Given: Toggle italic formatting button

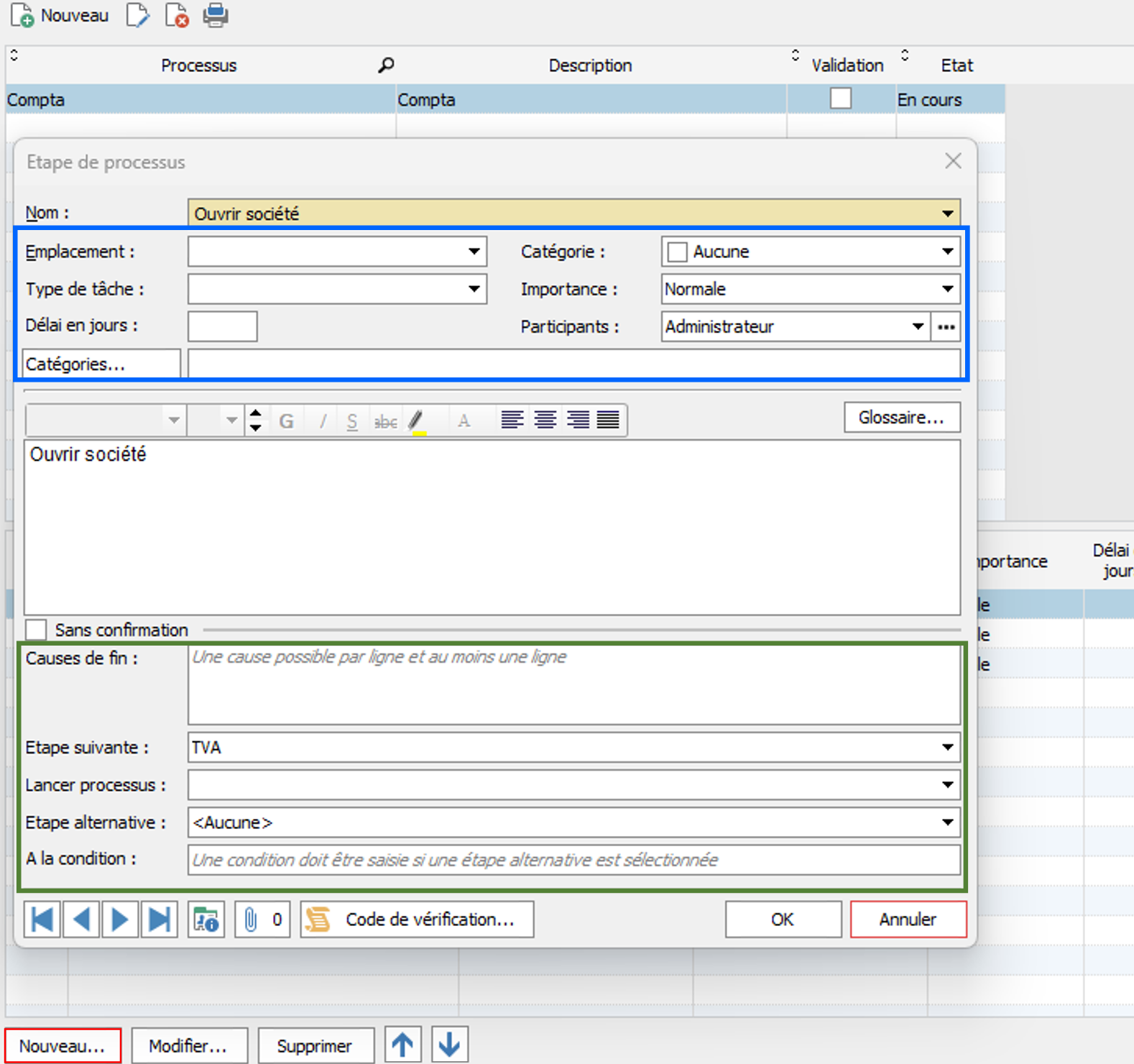Looking at the screenshot, I should [323, 421].
